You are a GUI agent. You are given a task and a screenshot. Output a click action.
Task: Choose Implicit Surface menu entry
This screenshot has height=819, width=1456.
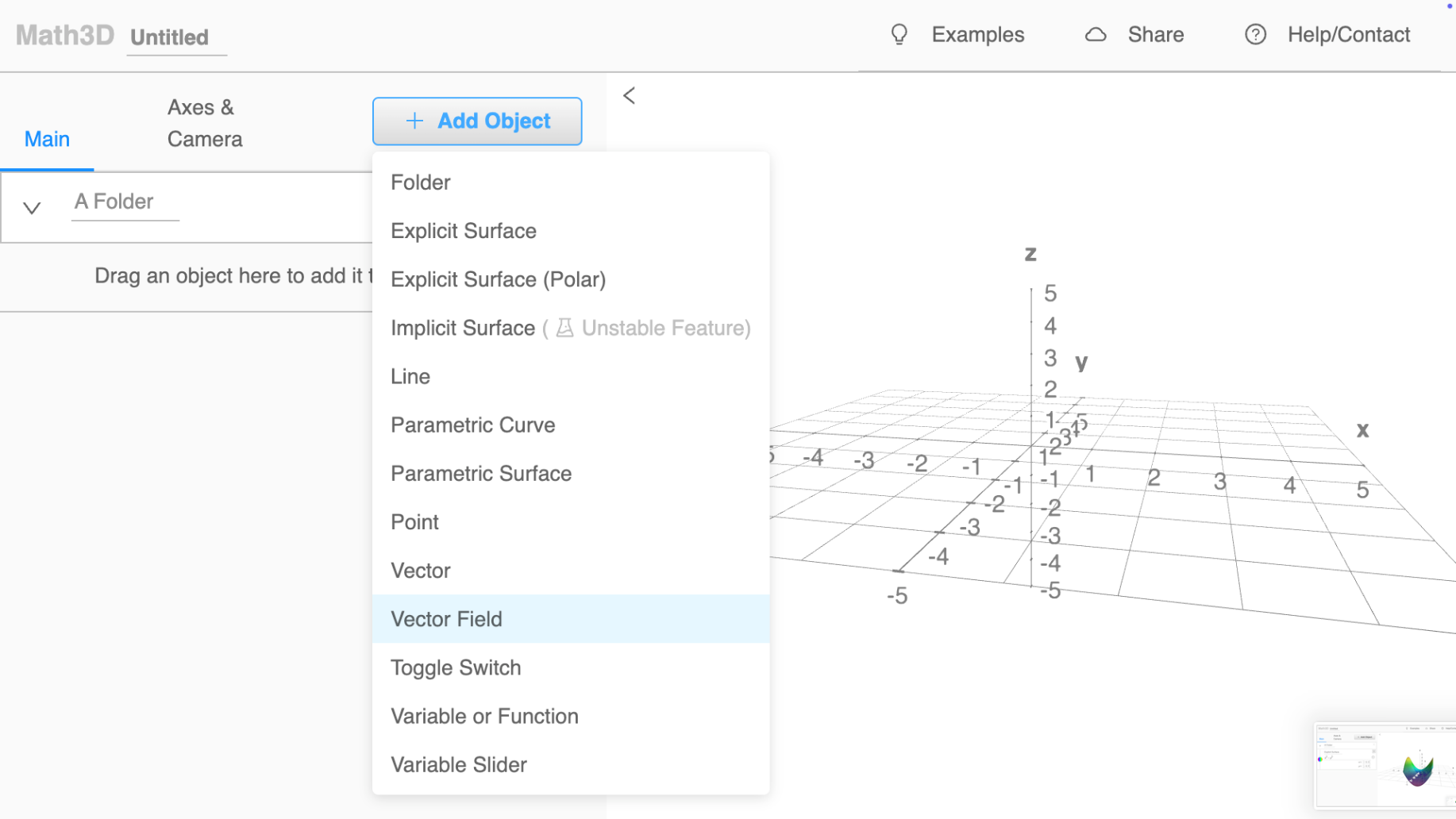pyautogui.click(x=463, y=328)
